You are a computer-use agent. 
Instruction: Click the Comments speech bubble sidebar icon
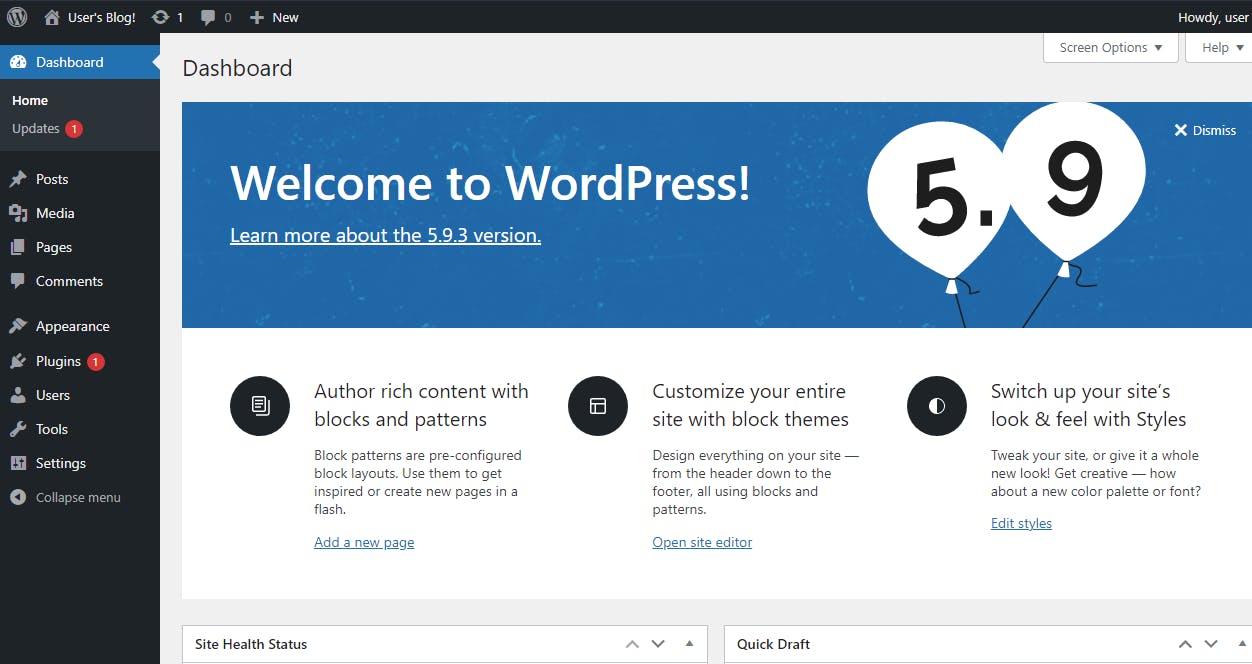(18, 281)
